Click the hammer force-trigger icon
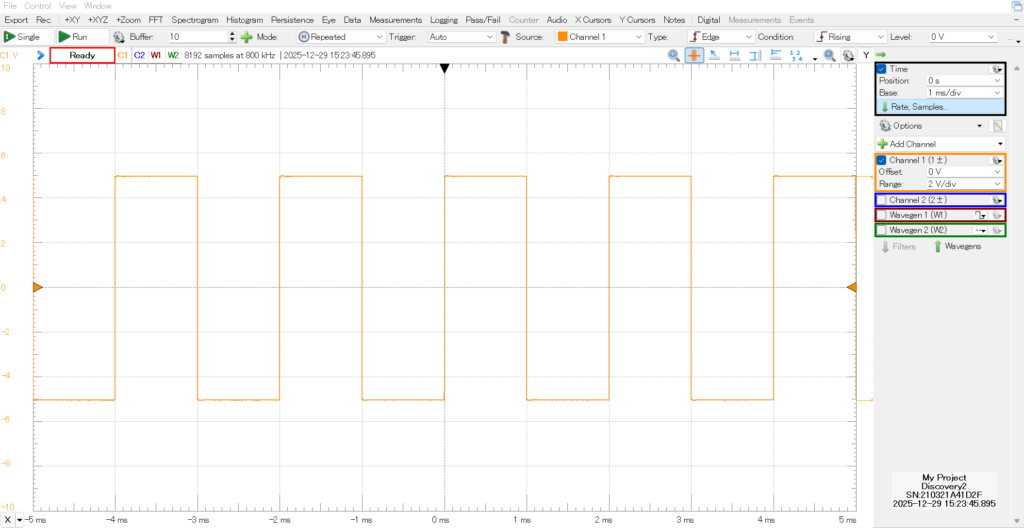Screen dimensions: 1024x528 click(x=505, y=37)
